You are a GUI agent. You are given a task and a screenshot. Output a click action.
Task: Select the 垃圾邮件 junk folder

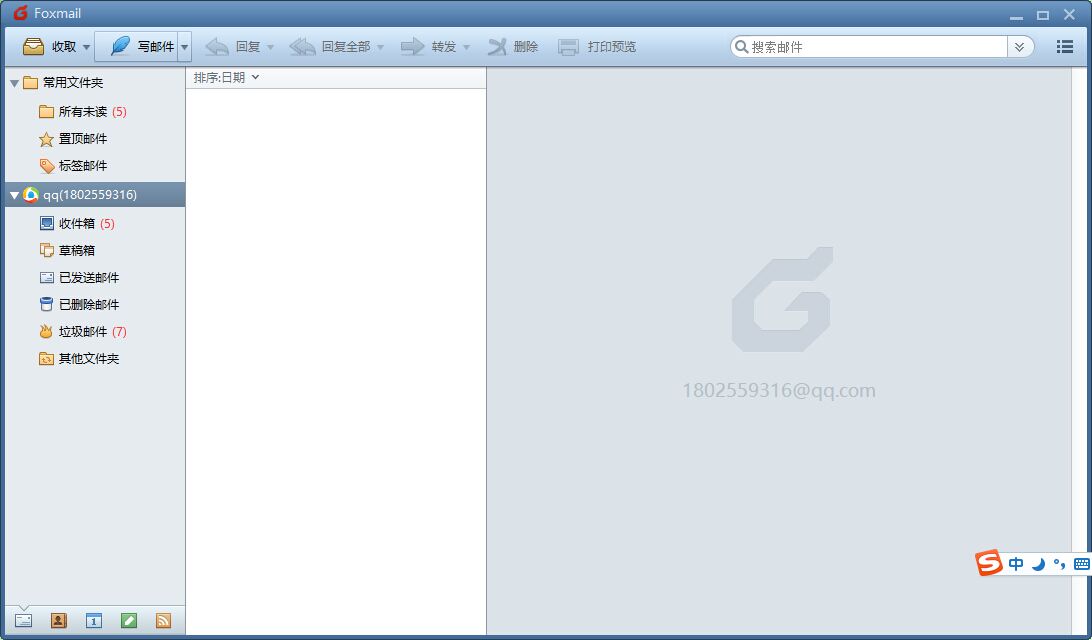(82, 332)
